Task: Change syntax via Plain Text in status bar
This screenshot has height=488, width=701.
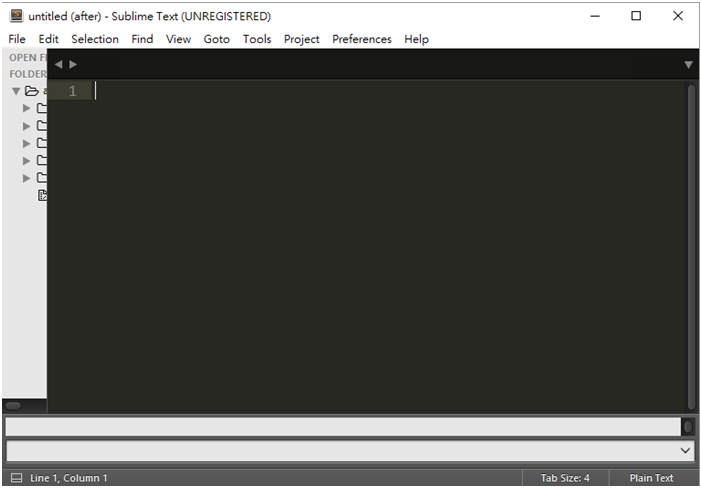Action: 651,478
